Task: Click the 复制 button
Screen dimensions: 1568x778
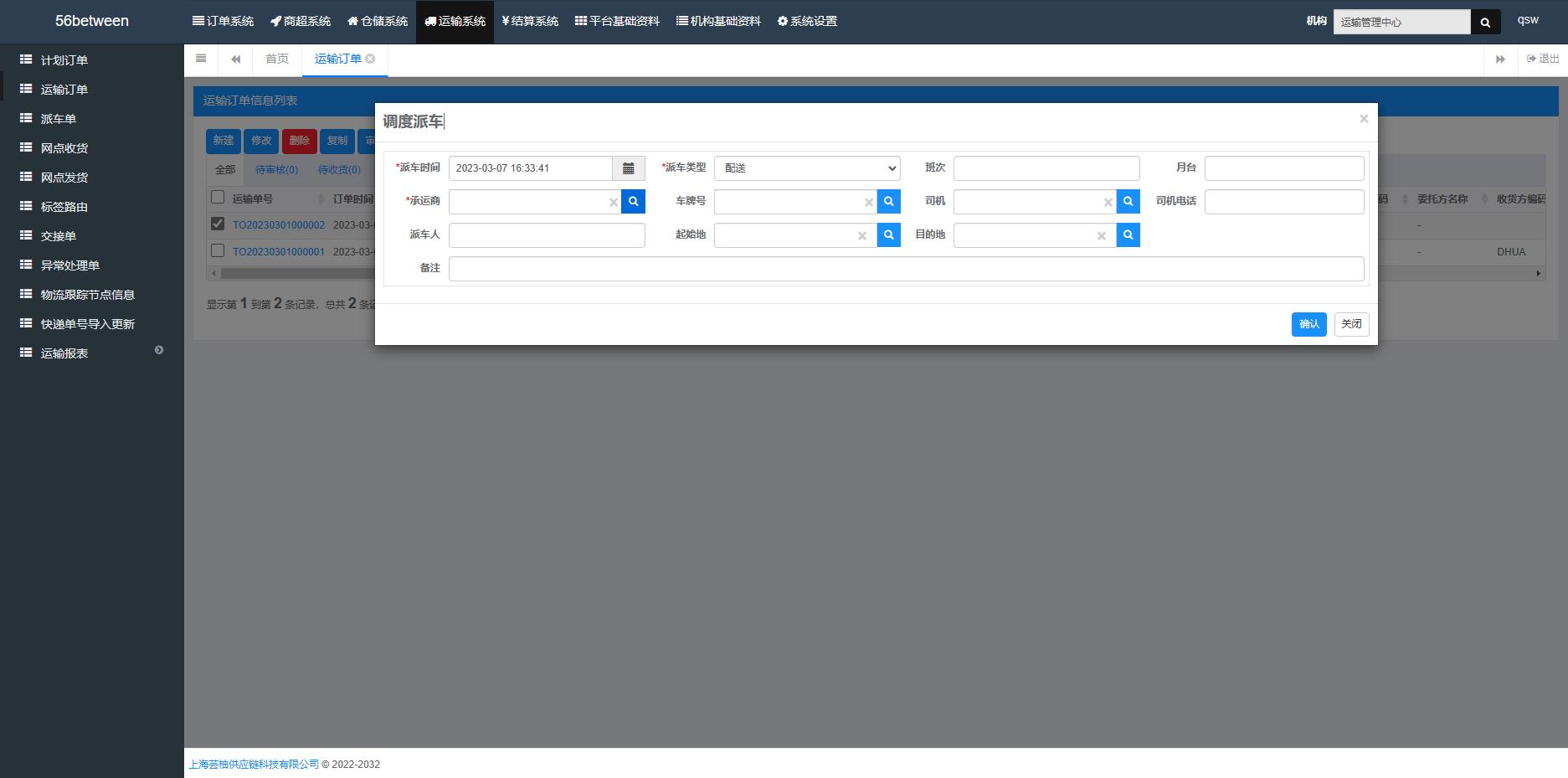Action: pos(337,141)
